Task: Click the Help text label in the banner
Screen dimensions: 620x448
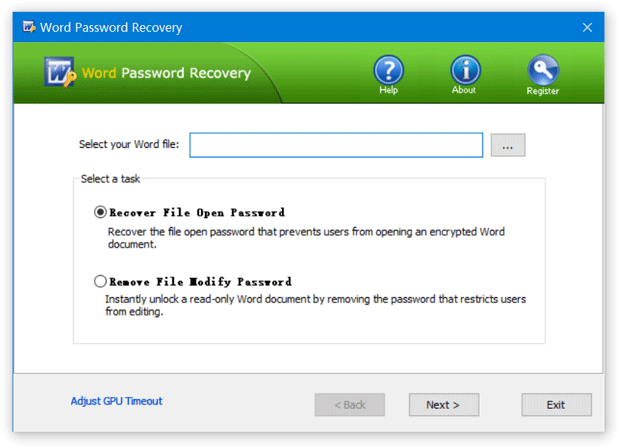Action: (388, 91)
